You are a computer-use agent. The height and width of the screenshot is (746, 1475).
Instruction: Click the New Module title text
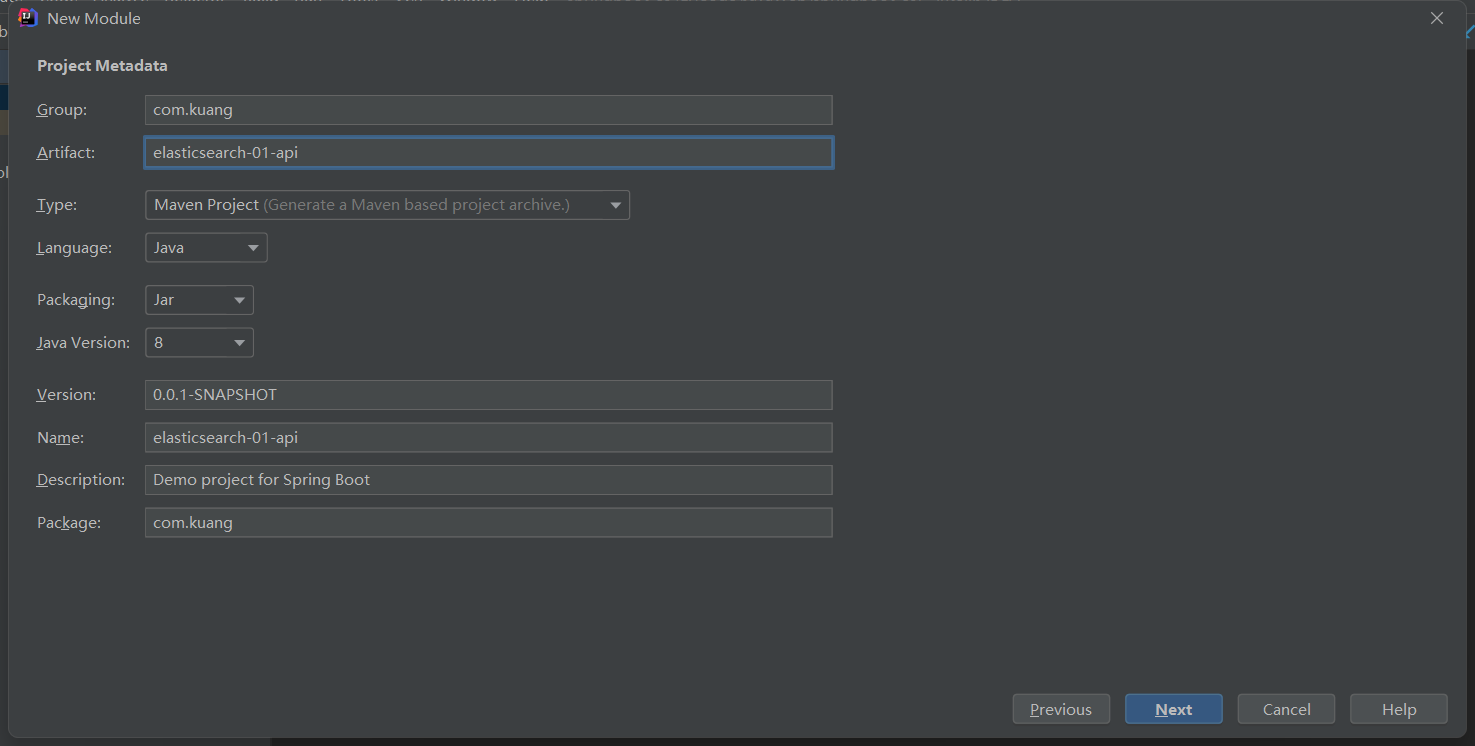click(x=94, y=18)
